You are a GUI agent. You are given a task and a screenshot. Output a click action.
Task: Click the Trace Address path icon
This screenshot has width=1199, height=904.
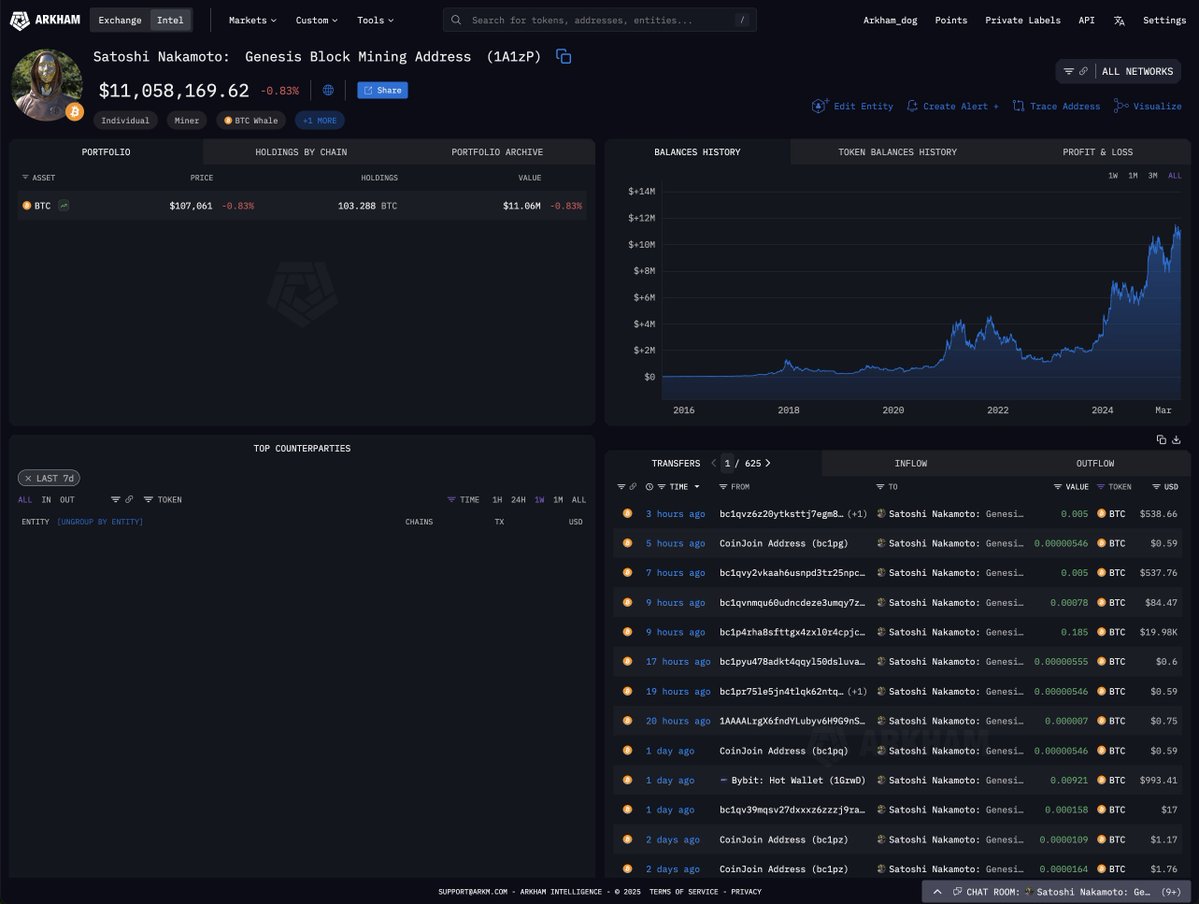point(1019,106)
